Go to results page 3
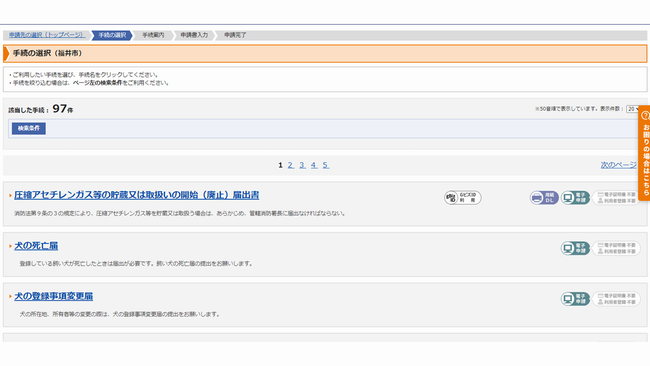The height and width of the screenshot is (366, 650). coord(302,165)
